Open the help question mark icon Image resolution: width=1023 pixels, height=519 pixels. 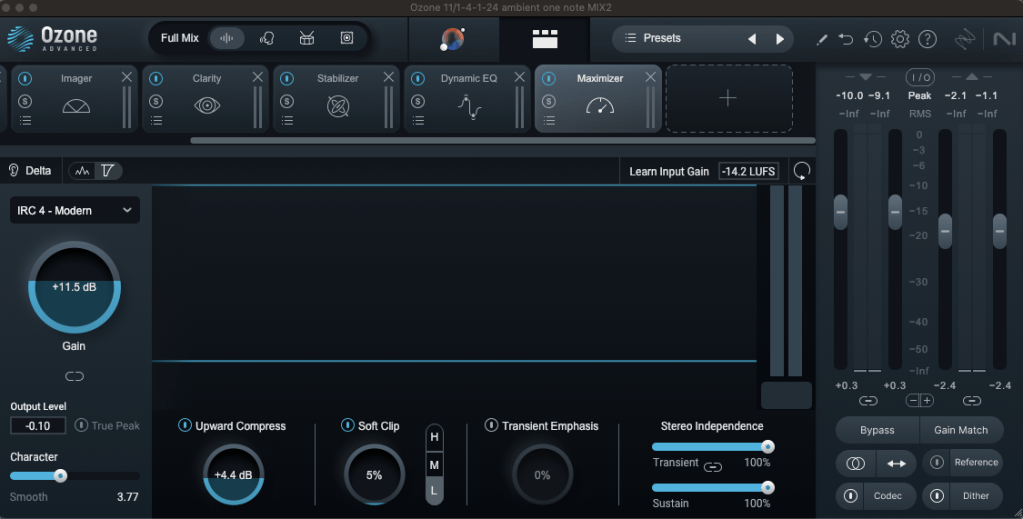point(927,39)
